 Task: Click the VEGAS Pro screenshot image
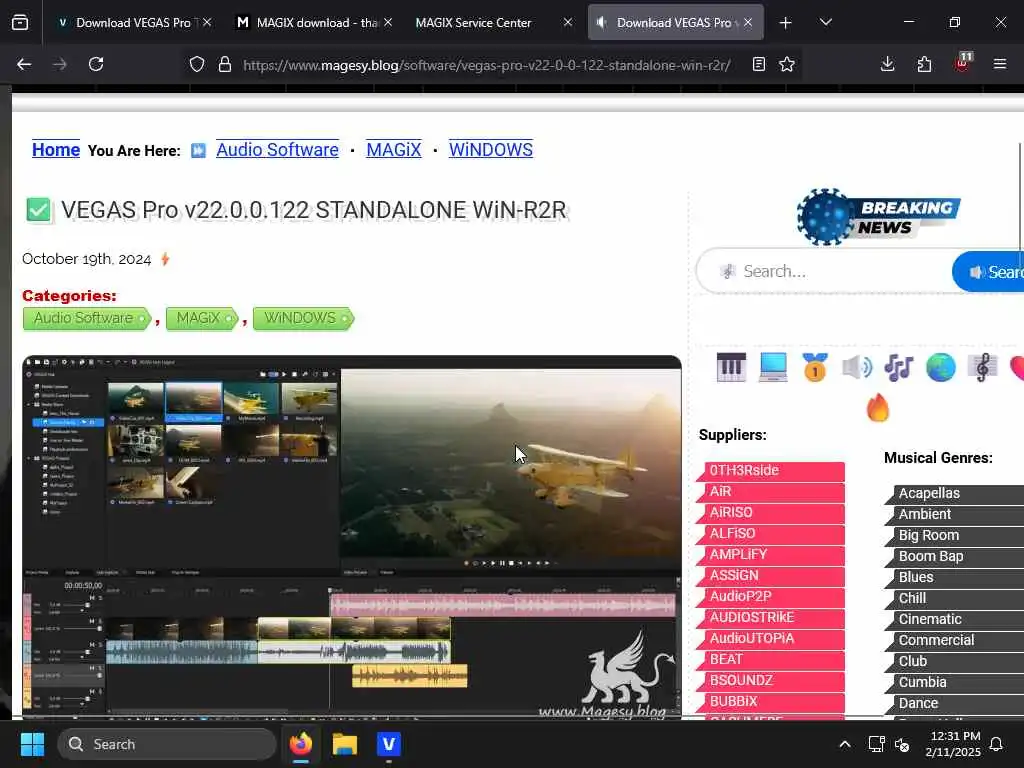(x=351, y=537)
